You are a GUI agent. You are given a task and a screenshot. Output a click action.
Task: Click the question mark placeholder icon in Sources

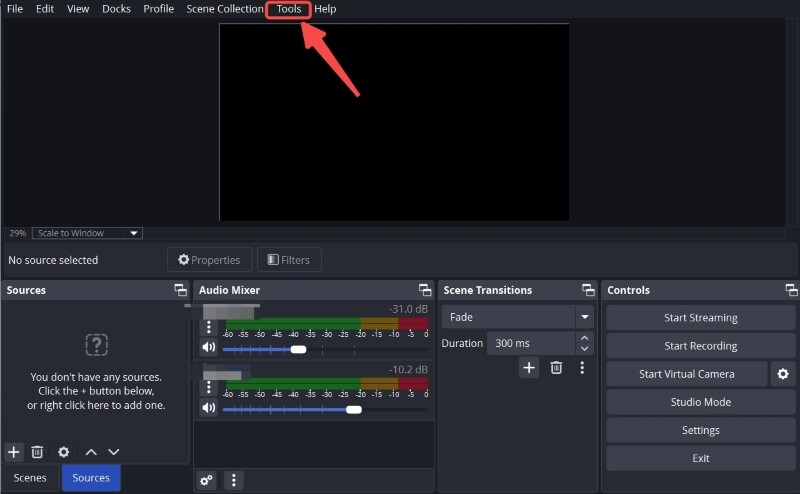click(x=96, y=345)
